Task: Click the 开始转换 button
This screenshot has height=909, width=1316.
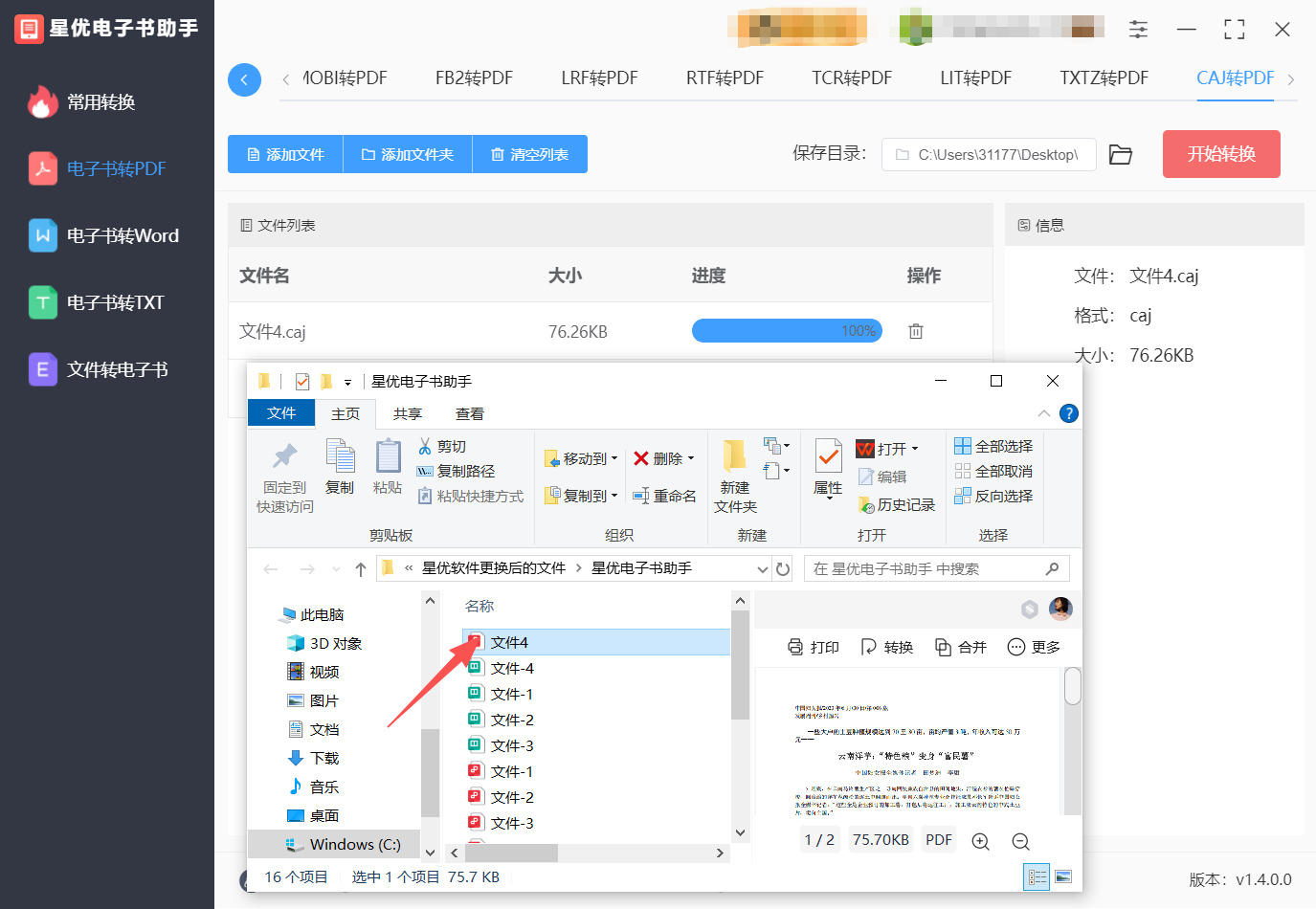Action: click(x=1221, y=154)
